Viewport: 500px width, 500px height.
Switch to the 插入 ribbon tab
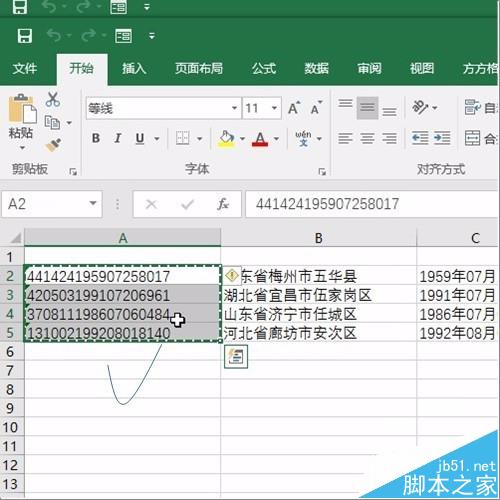tap(134, 68)
